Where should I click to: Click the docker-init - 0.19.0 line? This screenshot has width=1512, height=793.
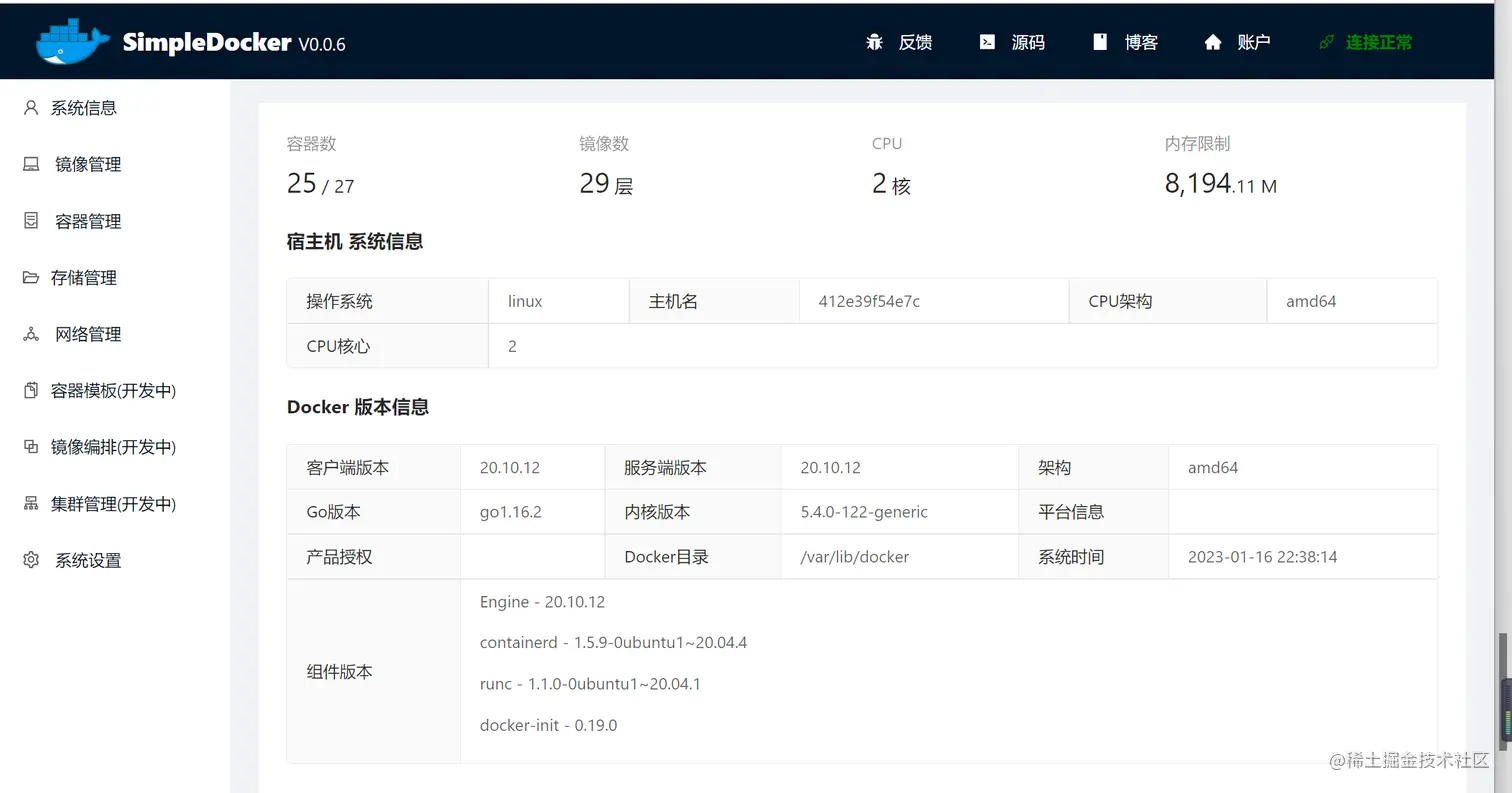pos(548,725)
